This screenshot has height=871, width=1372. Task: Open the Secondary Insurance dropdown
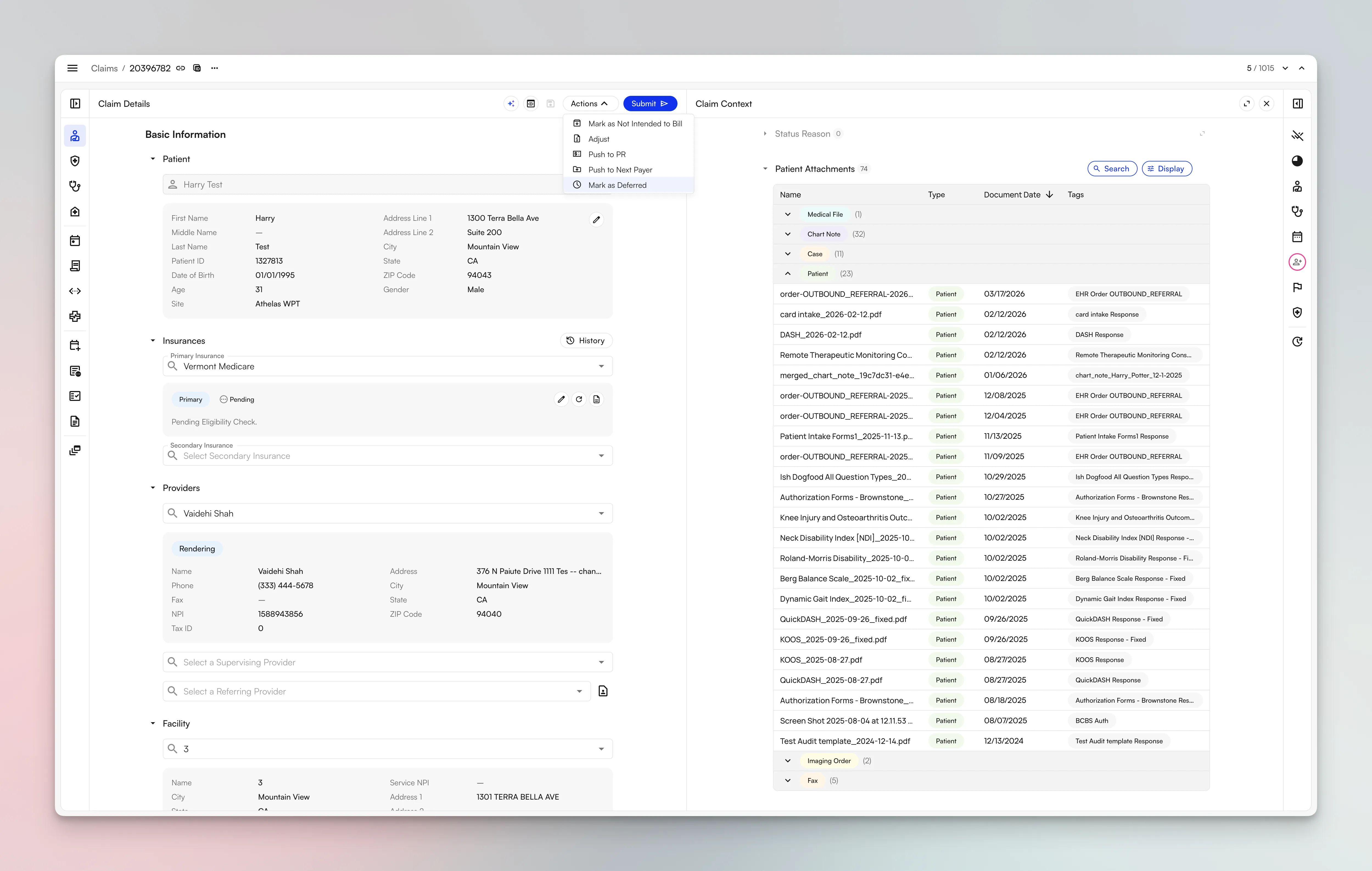click(x=602, y=456)
